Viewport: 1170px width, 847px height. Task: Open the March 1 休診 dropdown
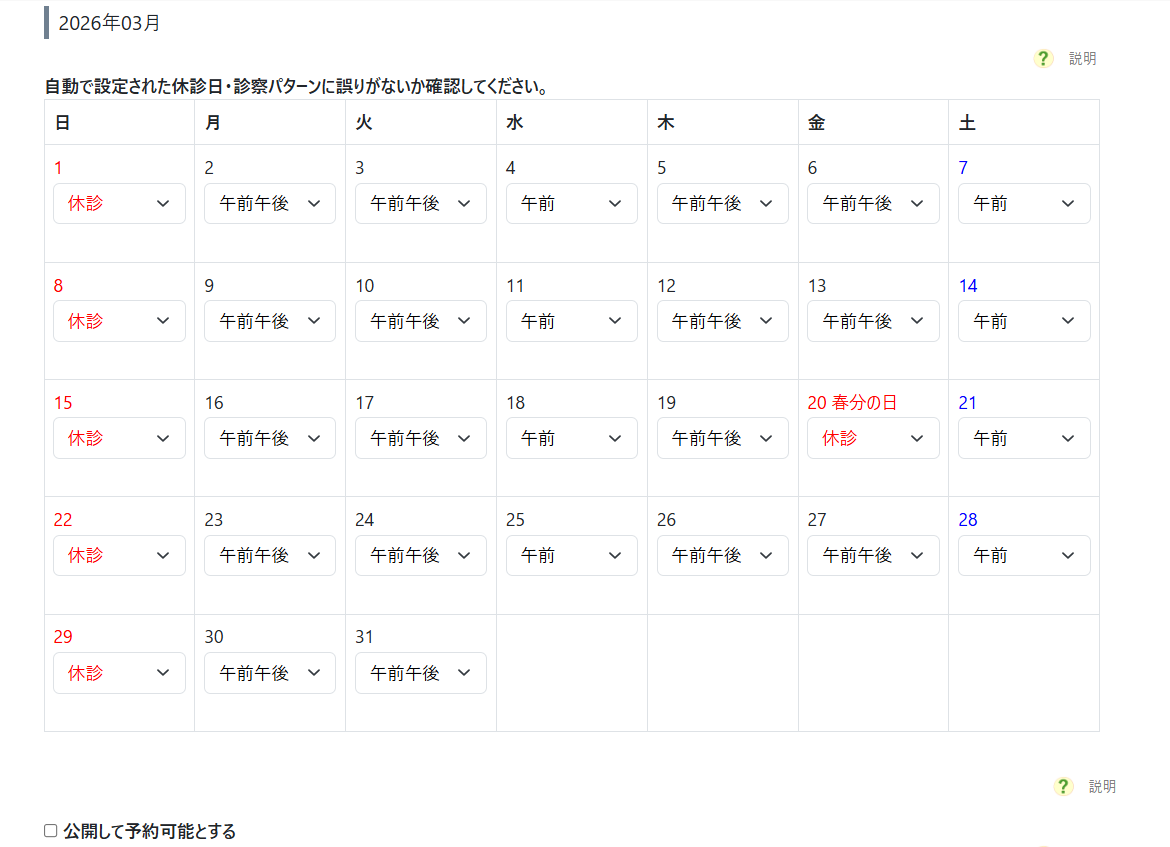click(119, 204)
